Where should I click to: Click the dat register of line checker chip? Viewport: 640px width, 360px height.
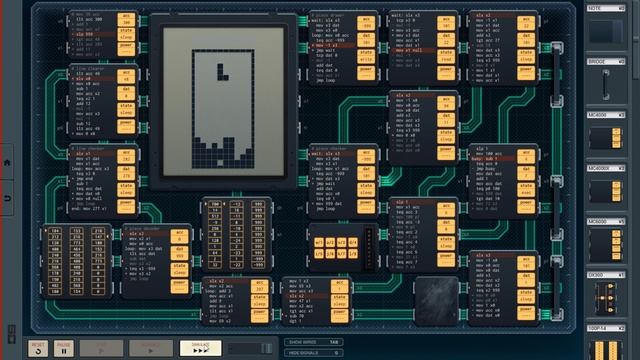pos(126,173)
